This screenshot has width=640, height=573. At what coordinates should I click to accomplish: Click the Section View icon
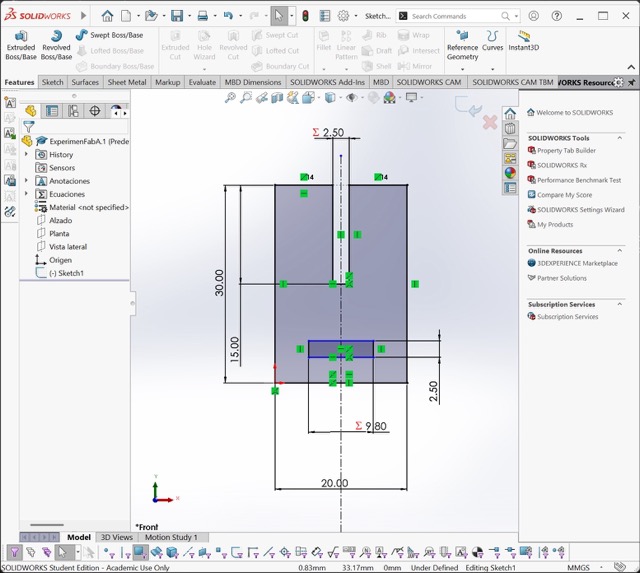(x=277, y=98)
